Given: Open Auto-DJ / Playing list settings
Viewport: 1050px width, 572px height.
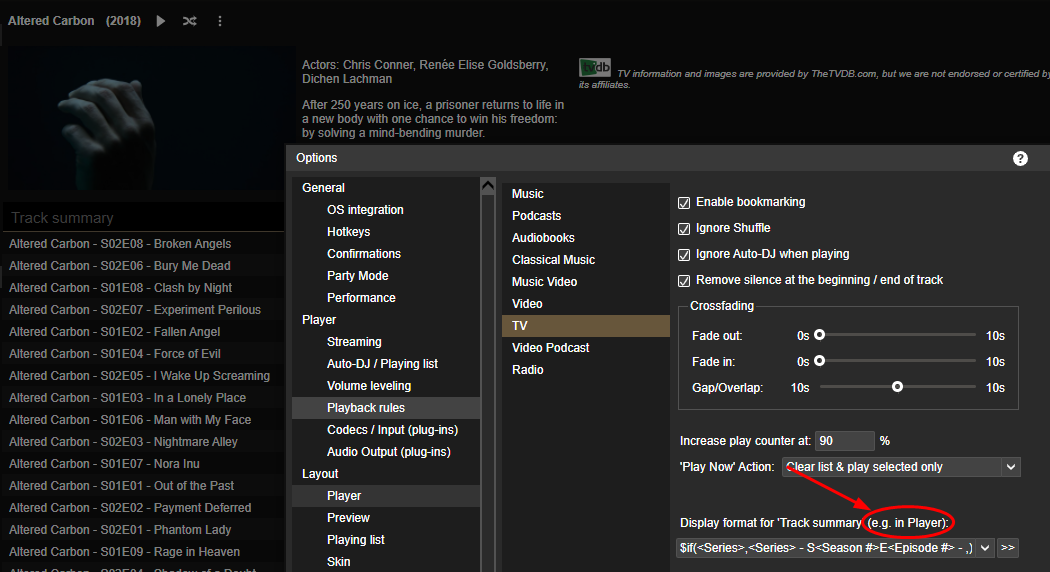Looking at the screenshot, I should coord(382,364).
